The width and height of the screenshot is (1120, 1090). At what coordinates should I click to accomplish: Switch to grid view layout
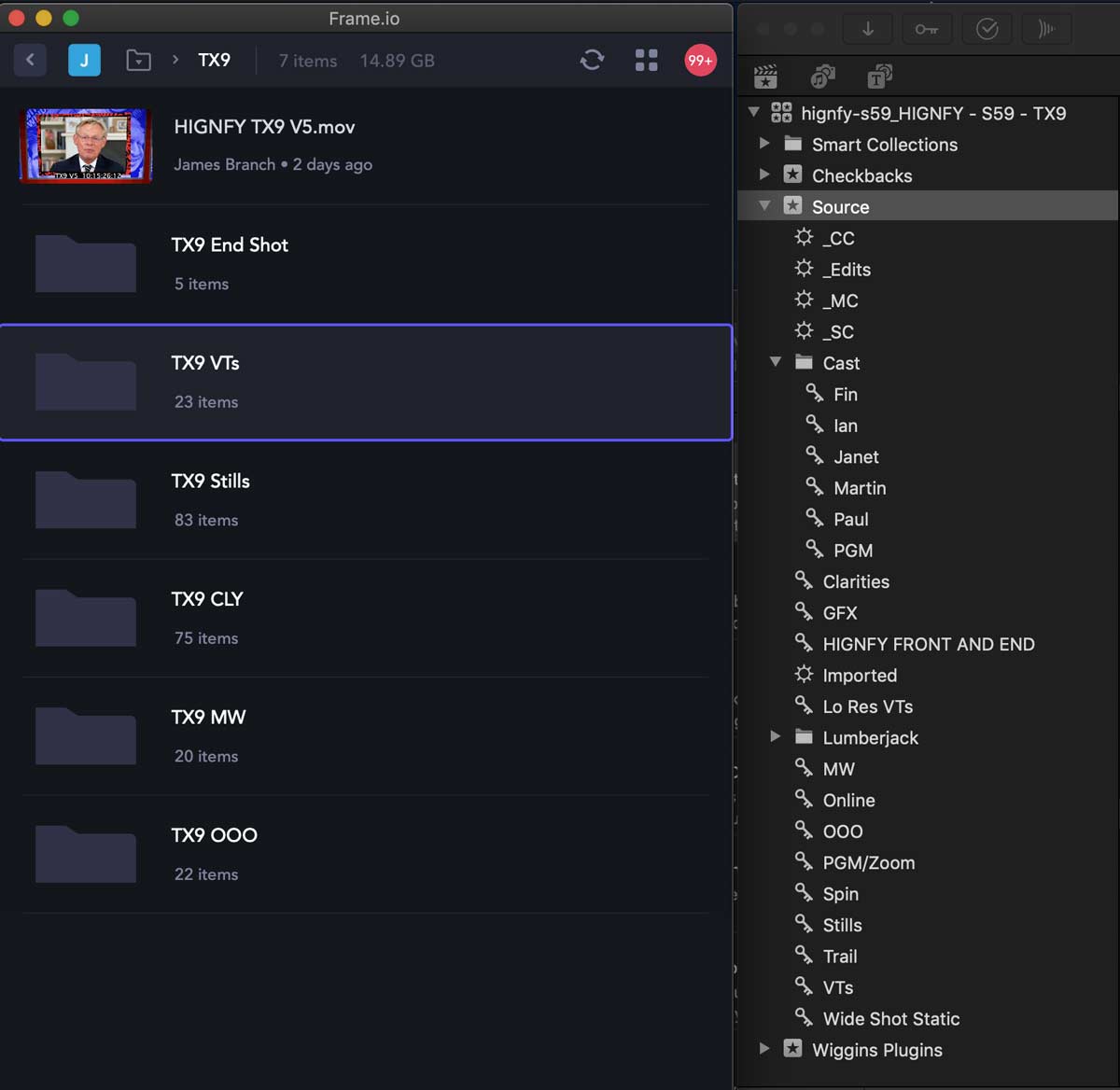click(646, 61)
